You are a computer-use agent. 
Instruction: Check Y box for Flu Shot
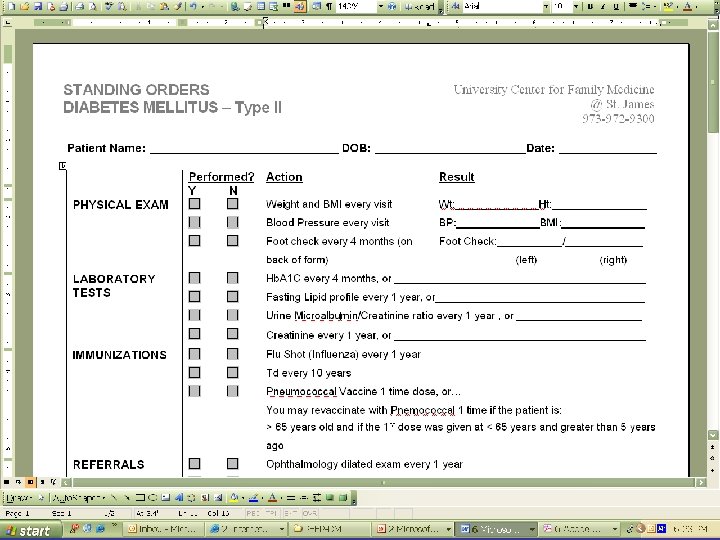195,354
